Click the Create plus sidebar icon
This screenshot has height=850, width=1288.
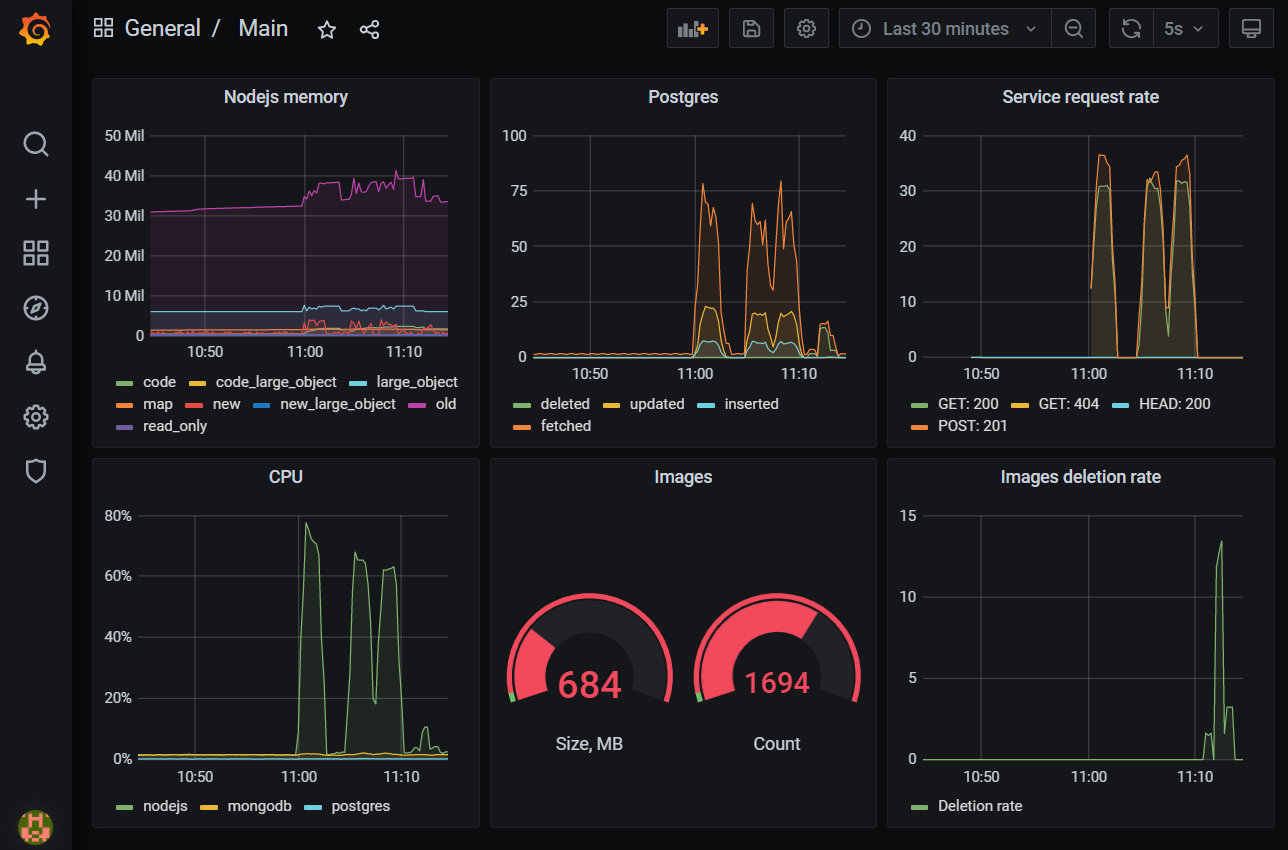click(36, 199)
